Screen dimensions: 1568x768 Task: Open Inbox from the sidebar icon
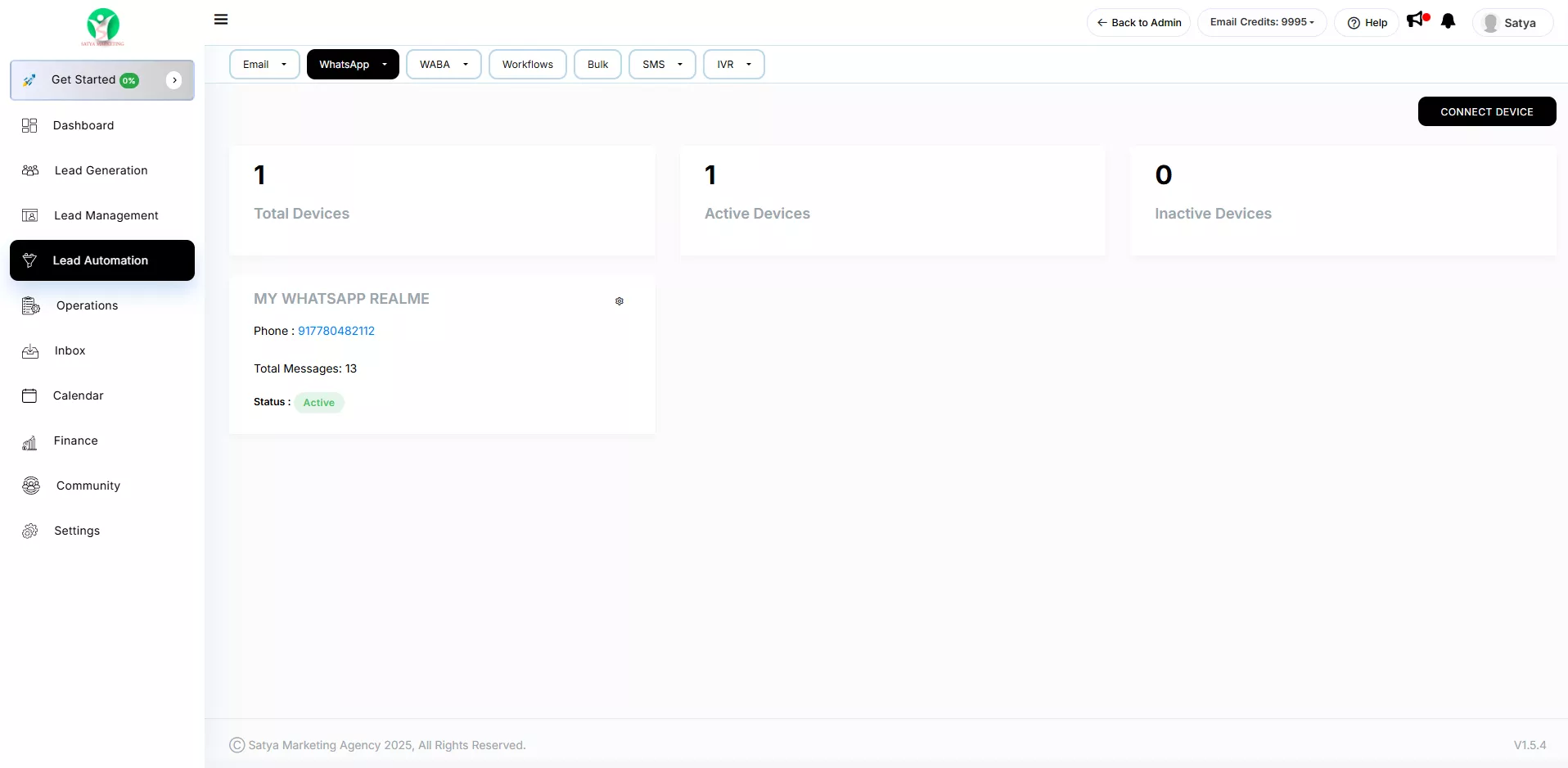pyautogui.click(x=30, y=351)
